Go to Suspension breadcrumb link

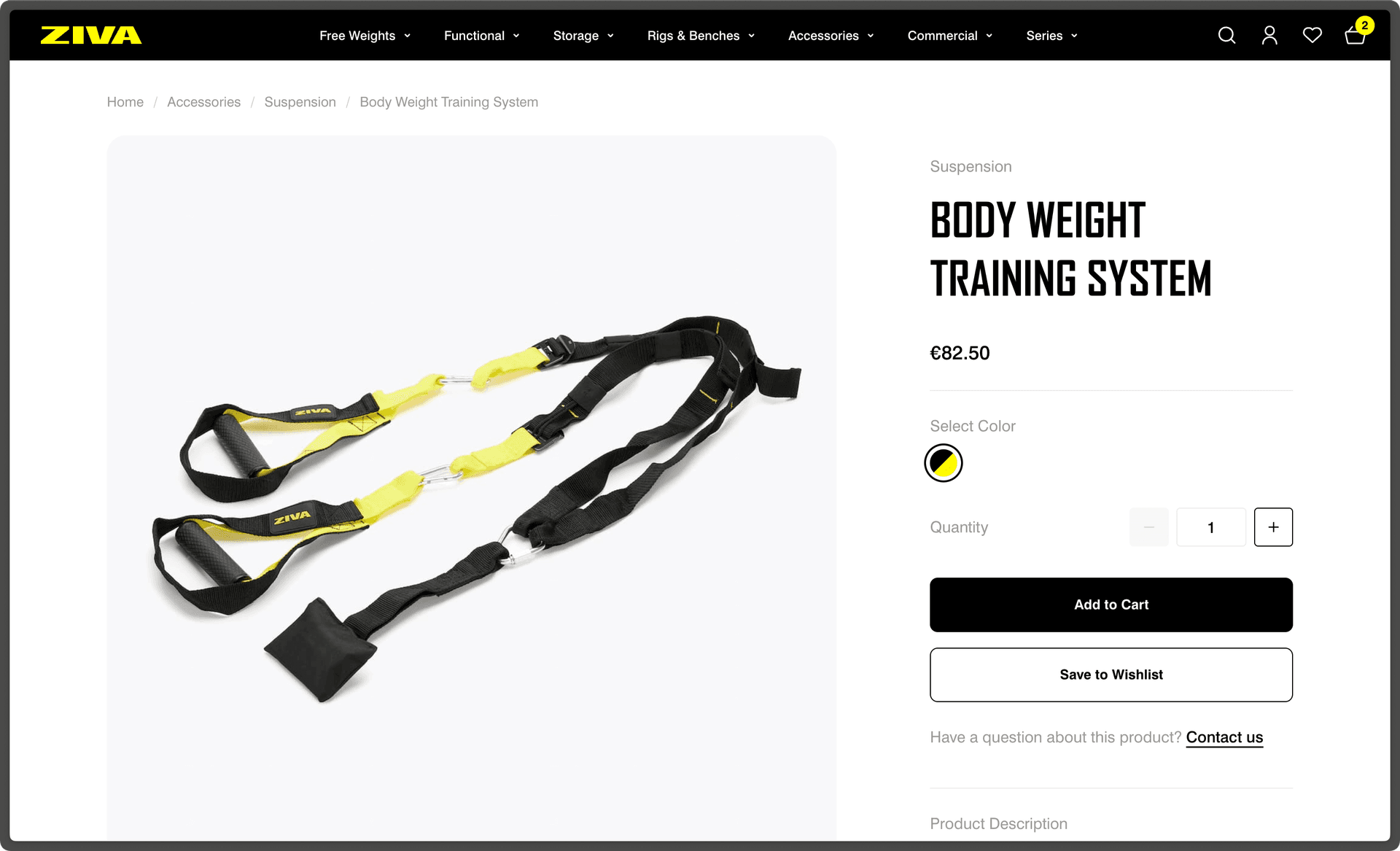click(300, 102)
